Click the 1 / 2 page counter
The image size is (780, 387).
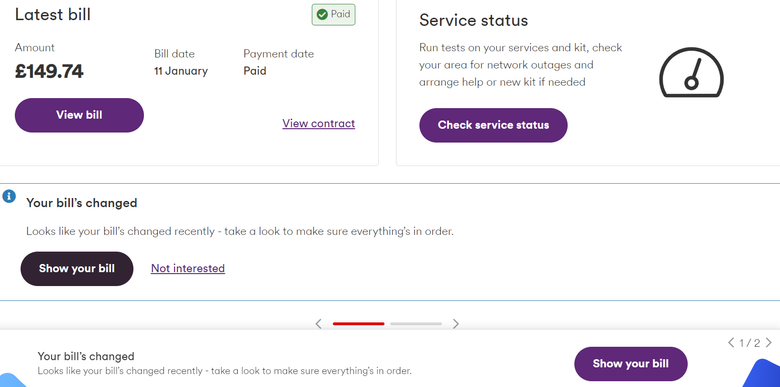click(x=750, y=343)
